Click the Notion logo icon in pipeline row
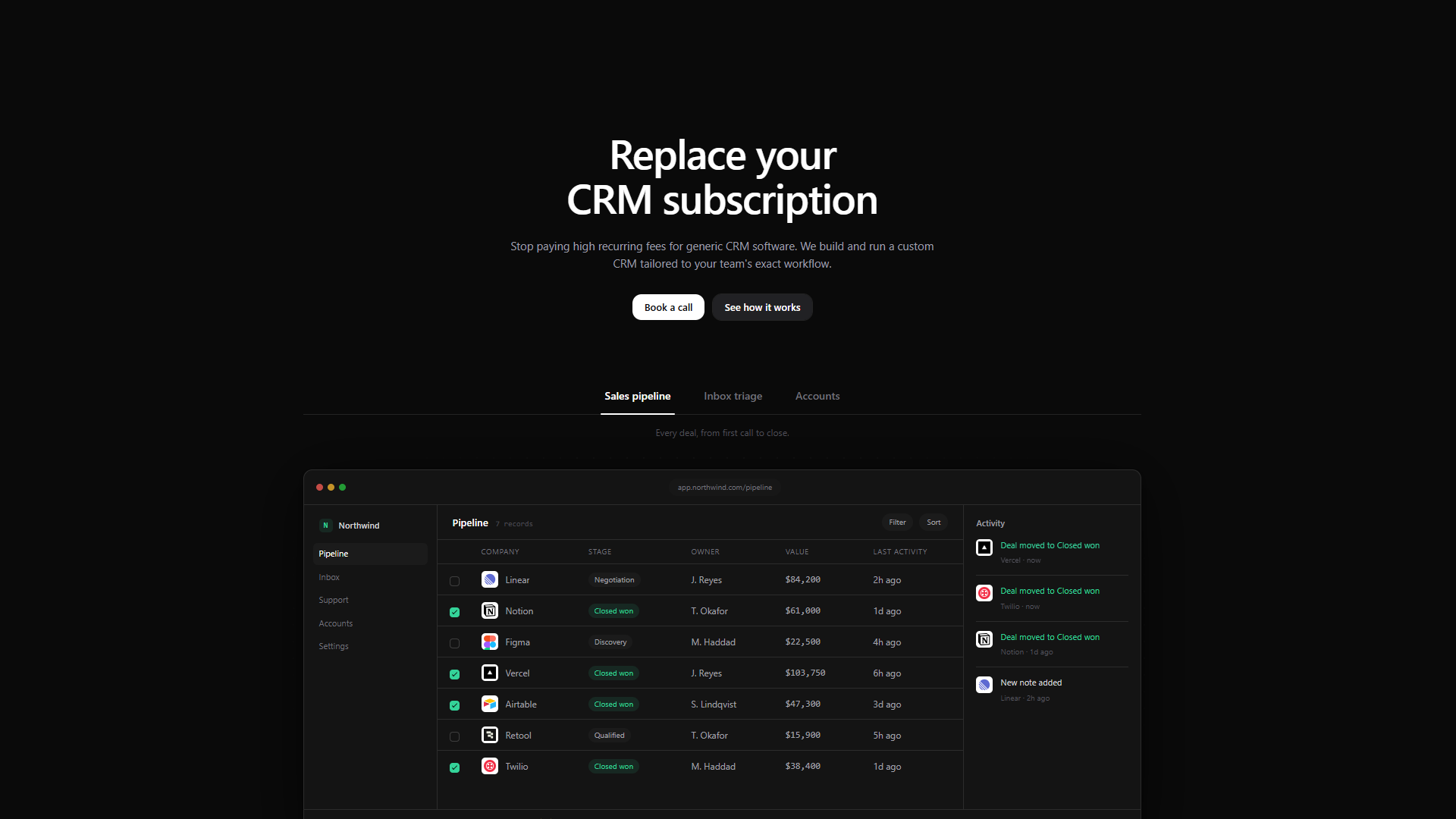The height and width of the screenshot is (819, 1456). [x=490, y=611]
